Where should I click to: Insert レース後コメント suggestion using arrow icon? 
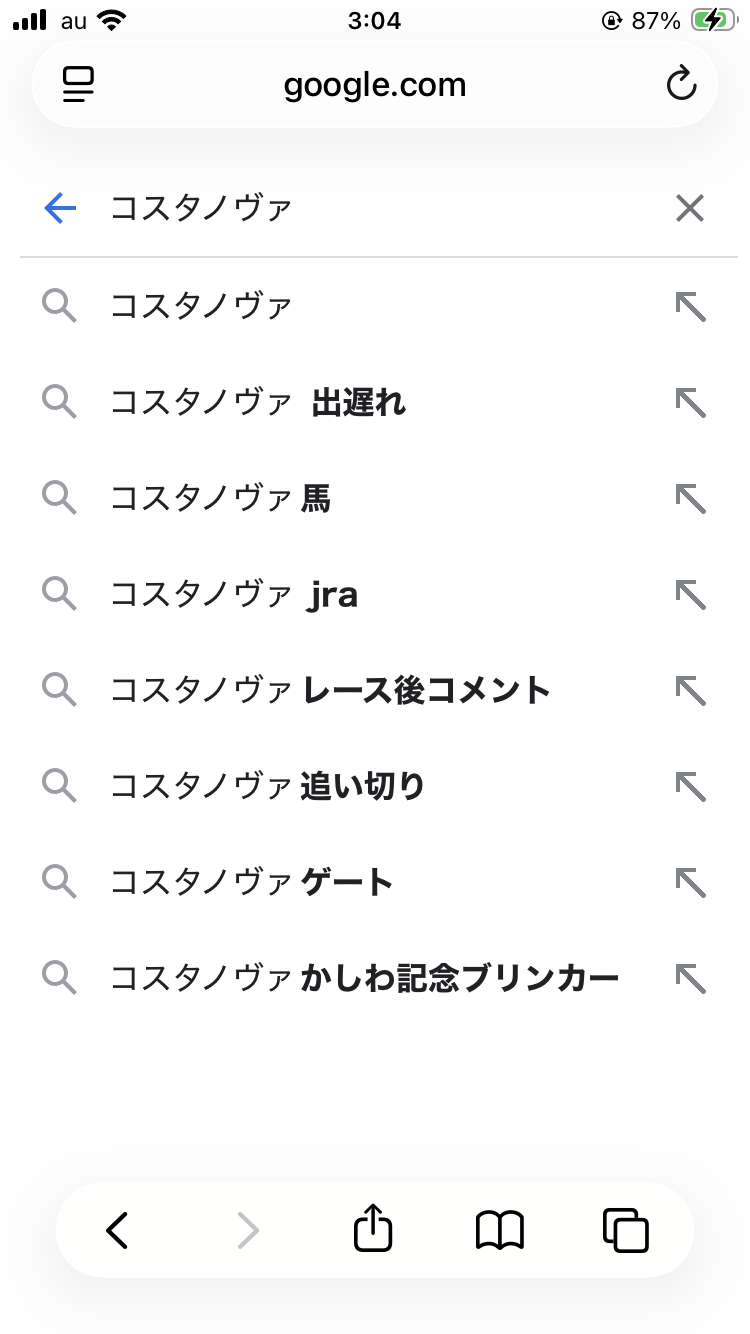click(x=690, y=691)
